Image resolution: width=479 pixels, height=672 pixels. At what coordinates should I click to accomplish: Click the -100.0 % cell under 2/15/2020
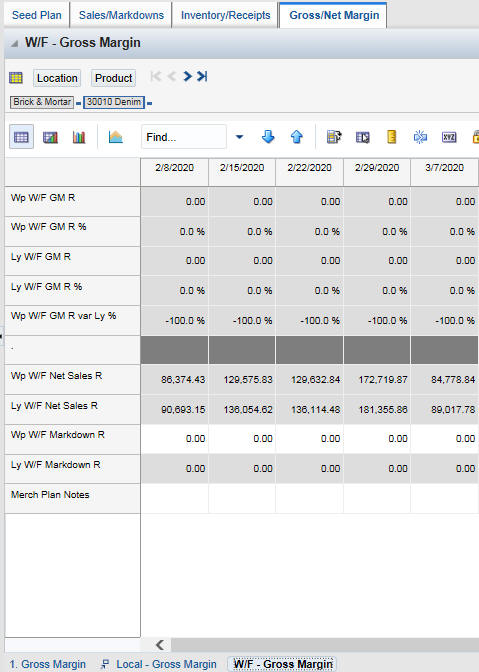(x=242, y=321)
